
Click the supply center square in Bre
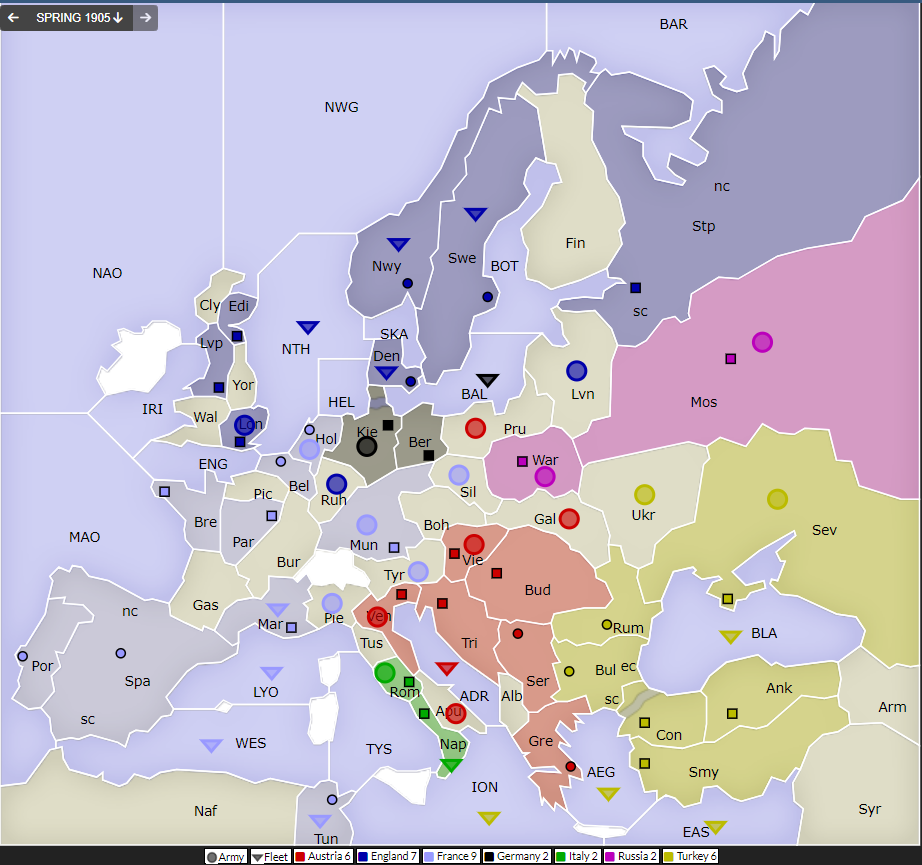coord(165,491)
